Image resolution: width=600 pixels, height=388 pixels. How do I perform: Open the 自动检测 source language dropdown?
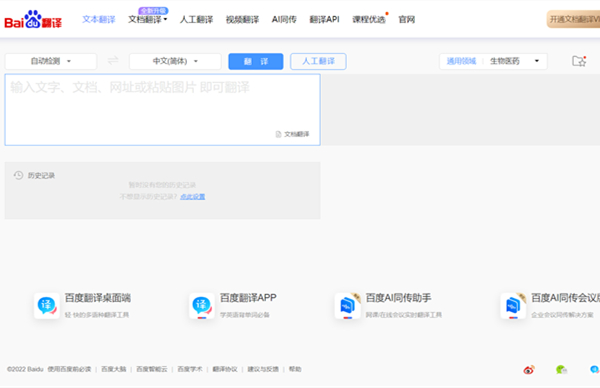coord(51,61)
